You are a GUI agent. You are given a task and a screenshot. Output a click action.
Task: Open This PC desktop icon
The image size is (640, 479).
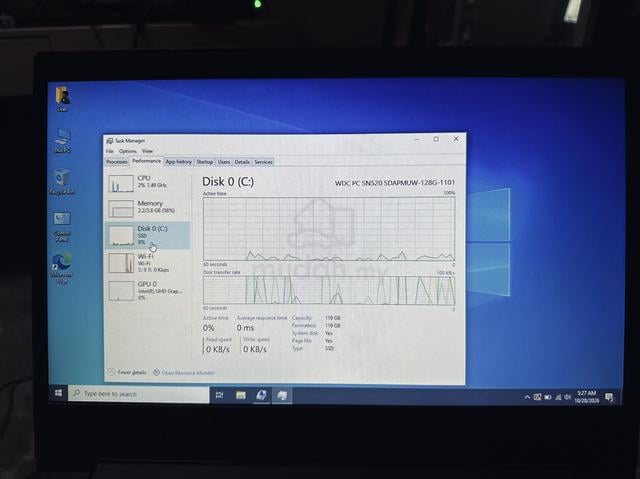pos(62,140)
